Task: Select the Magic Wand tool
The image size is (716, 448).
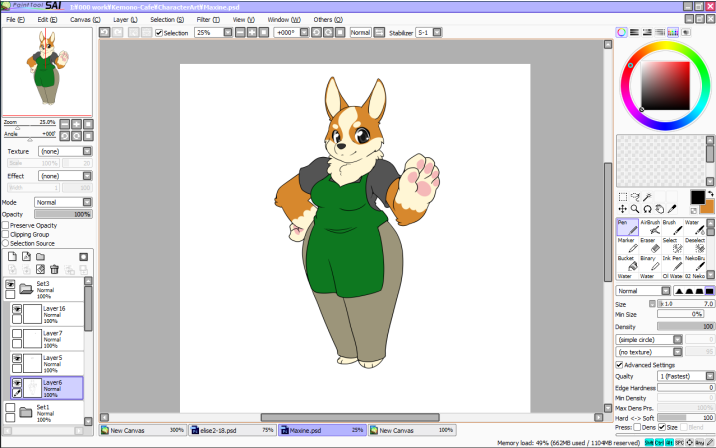Action: click(x=647, y=197)
